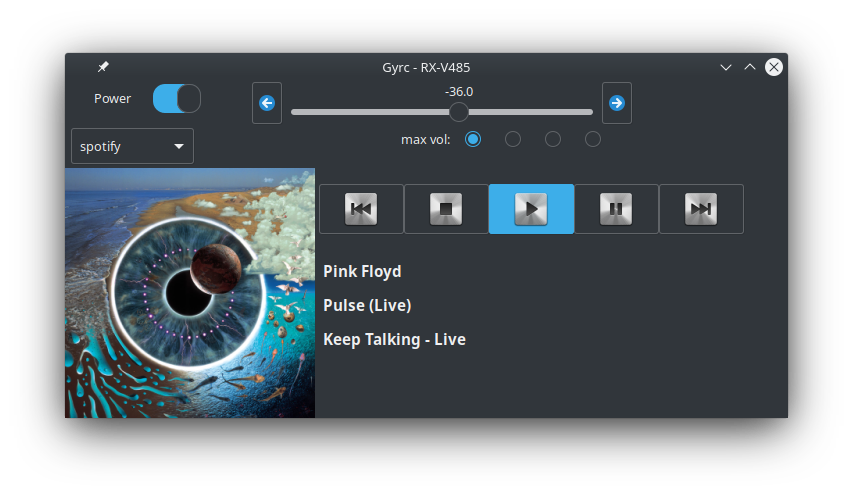Screen dimensions: 853x495
Task: Minimize window with the down chevron
Action: pos(726,67)
